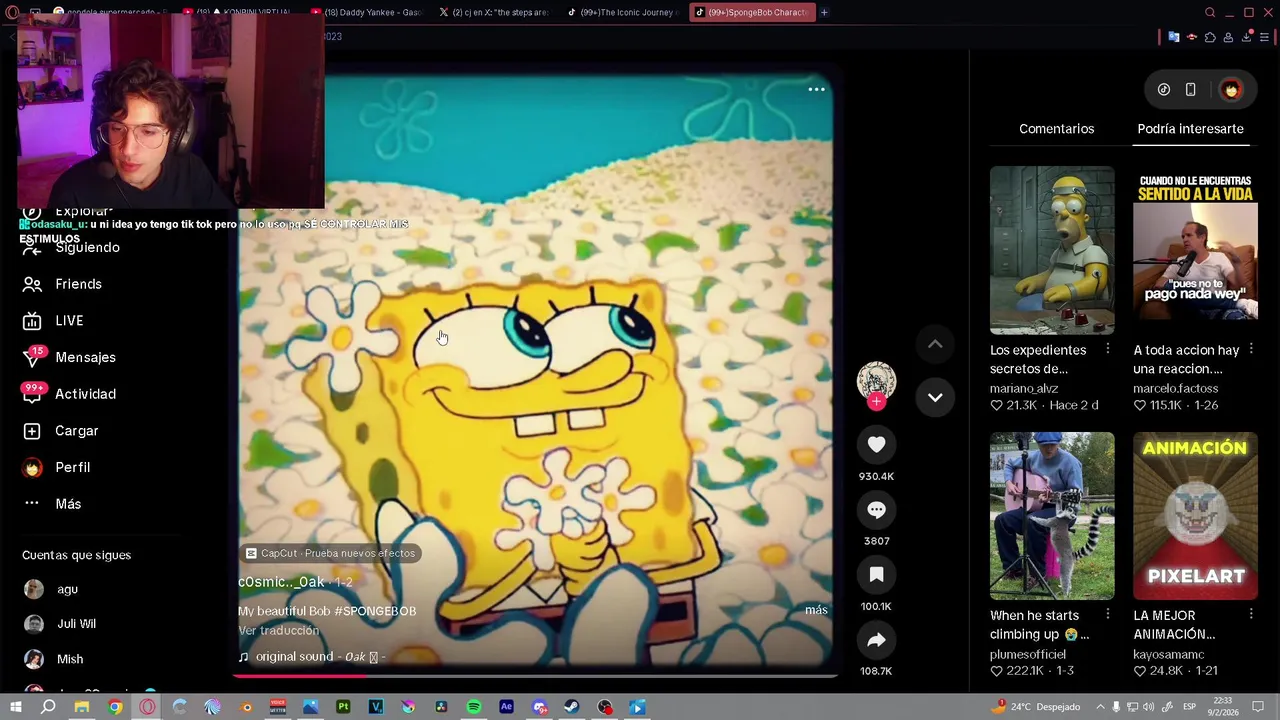This screenshot has height=720, width=1280.
Task: Open options for 'A toda accion' video
Action: (1251, 349)
